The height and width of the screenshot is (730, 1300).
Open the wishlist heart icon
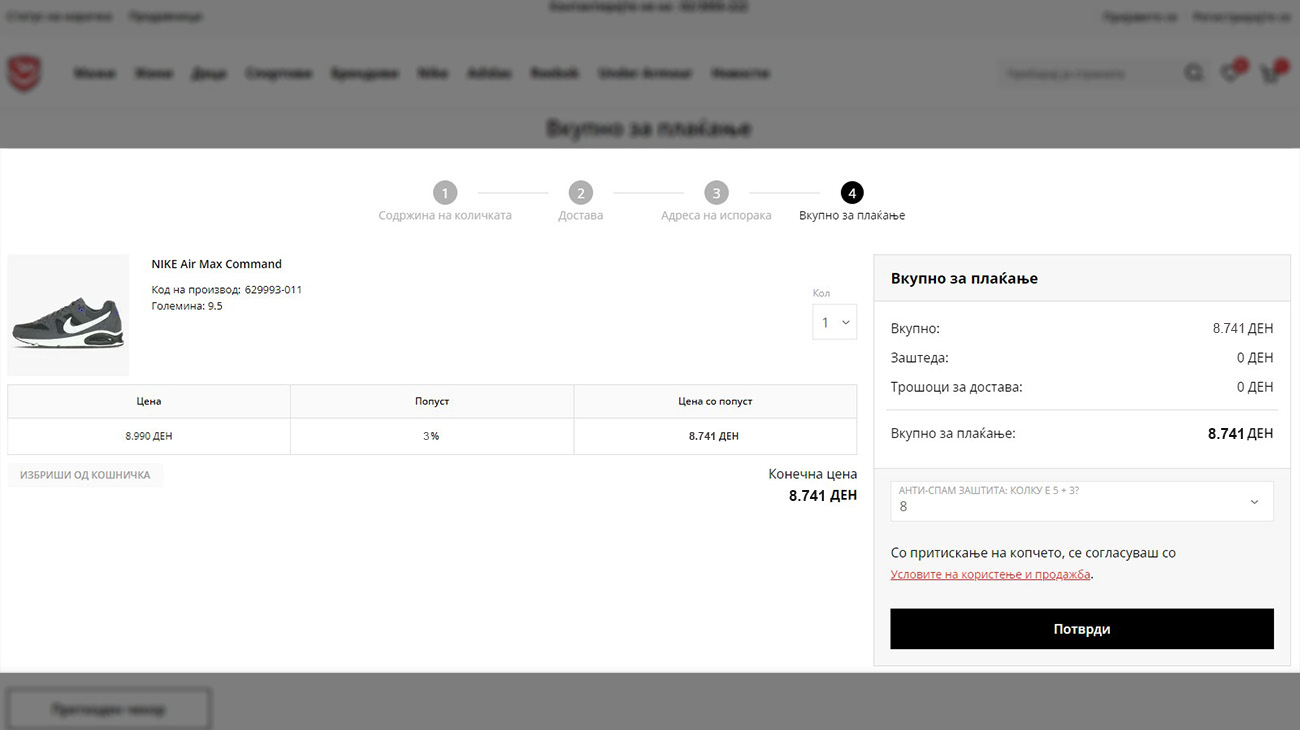(1231, 73)
